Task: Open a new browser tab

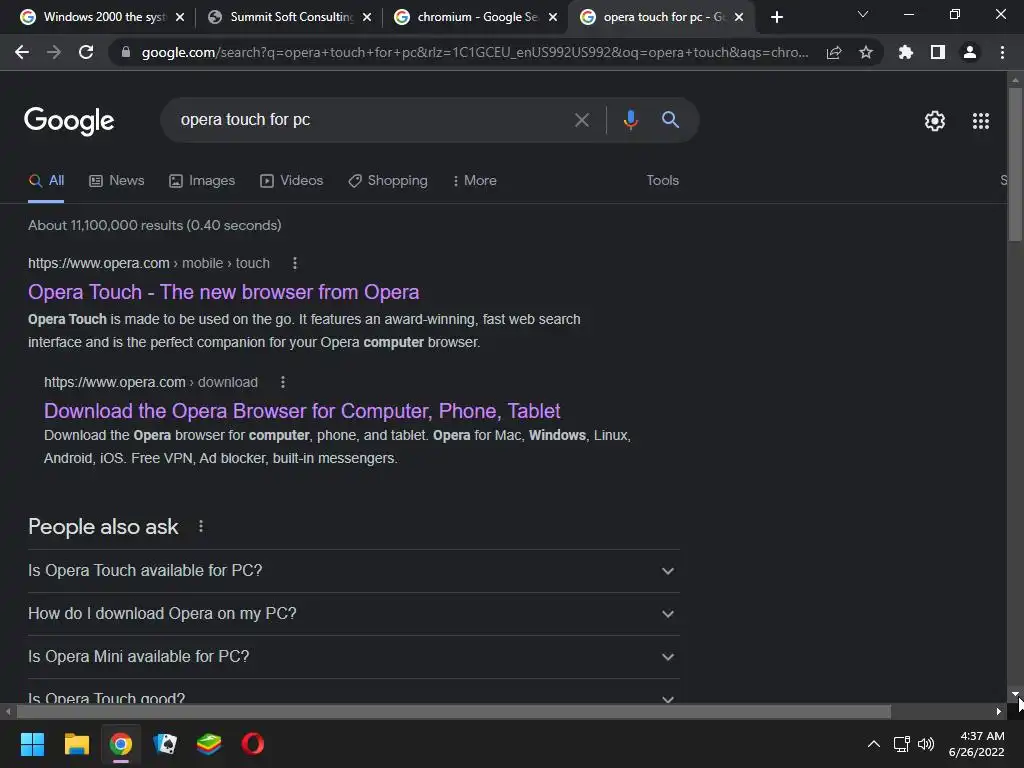Action: tap(776, 17)
